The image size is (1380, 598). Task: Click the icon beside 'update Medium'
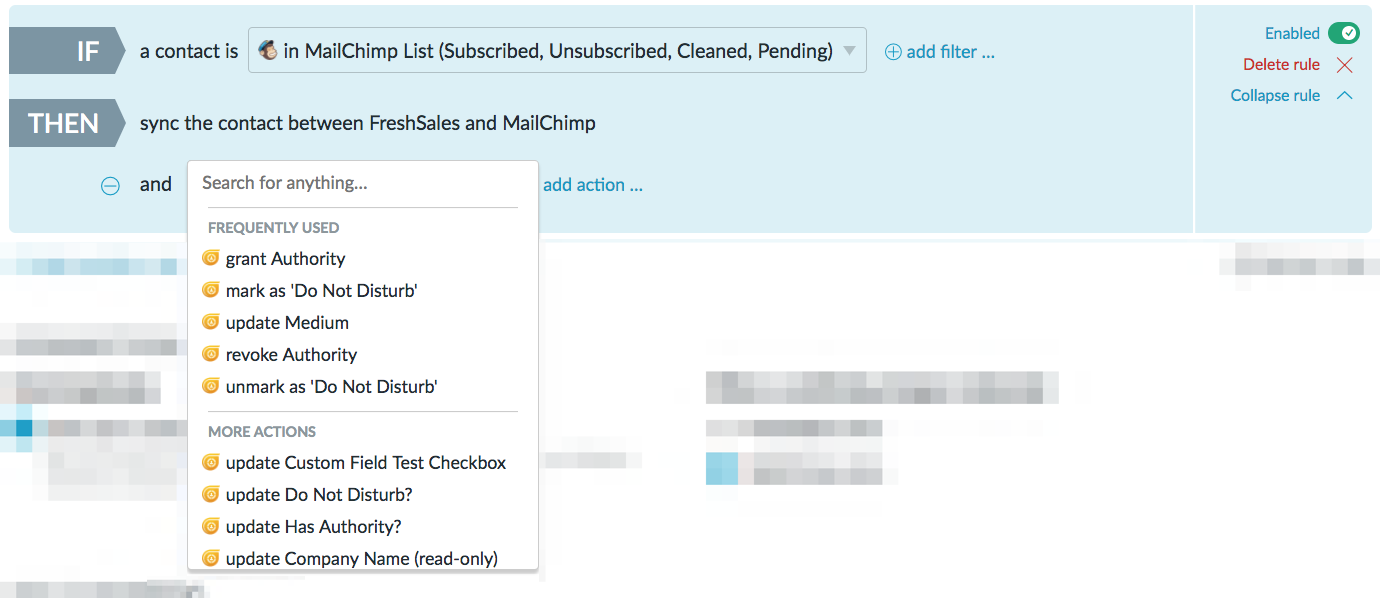point(210,322)
